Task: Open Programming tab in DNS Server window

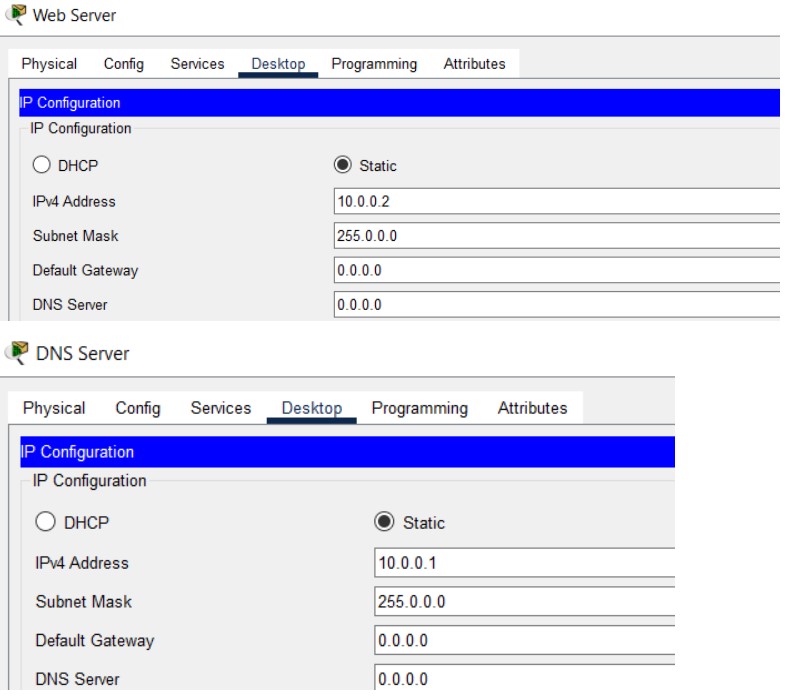Action: pos(420,408)
